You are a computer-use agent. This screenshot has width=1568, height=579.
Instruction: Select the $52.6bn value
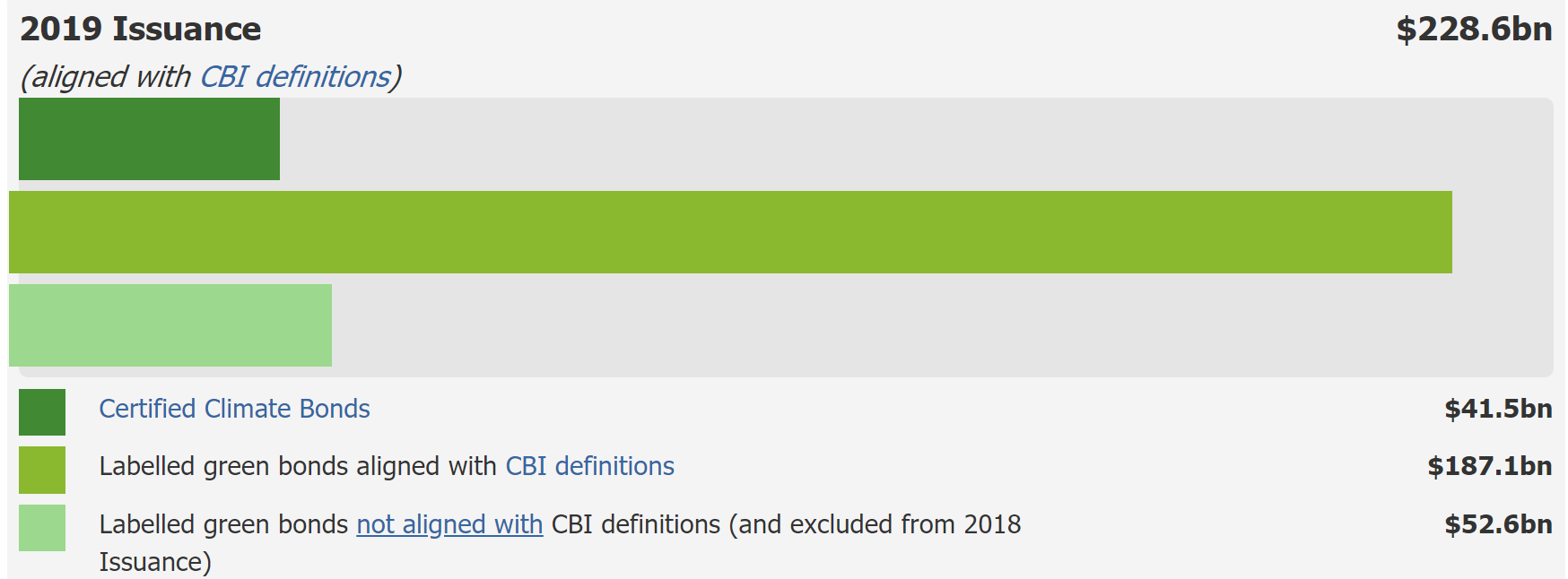click(x=1497, y=524)
